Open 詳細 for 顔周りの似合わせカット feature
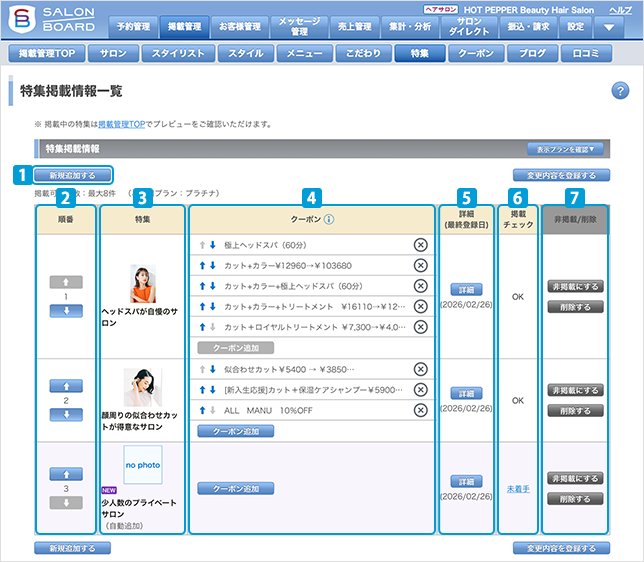 pyautogui.click(x=467, y=394)
